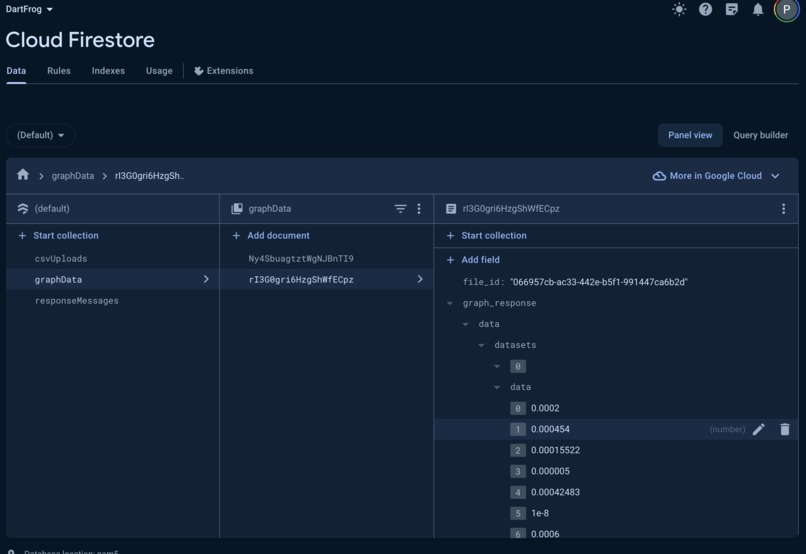Open the DartFrog project dropdown
The width and height of the screenshot is (806, 554).
point(29,9)
